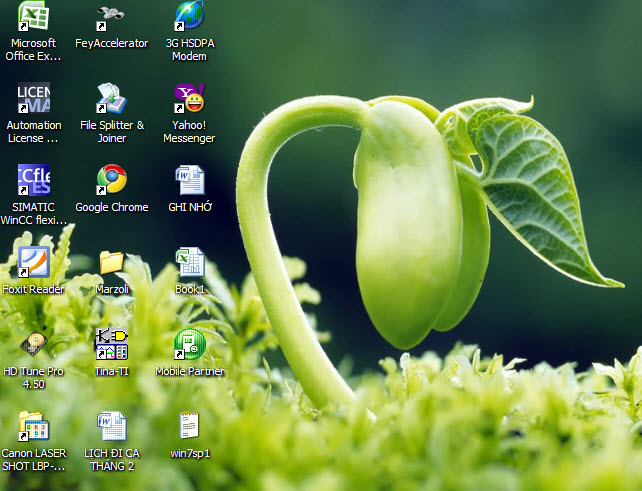Click the HD Tune Pro 4.50 icon

[x=33, y=344]
